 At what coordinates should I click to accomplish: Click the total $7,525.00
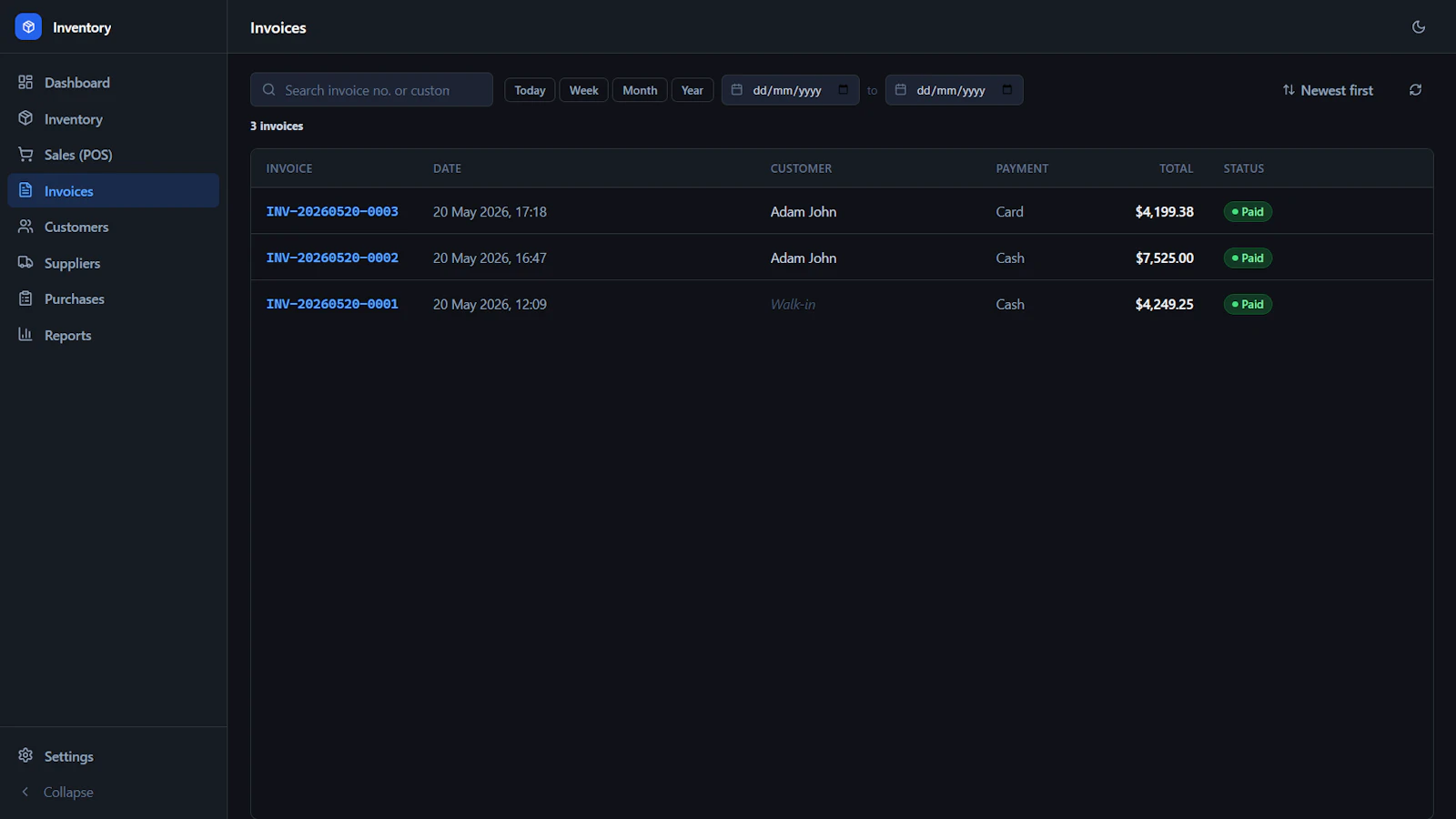coord(1164,258)
